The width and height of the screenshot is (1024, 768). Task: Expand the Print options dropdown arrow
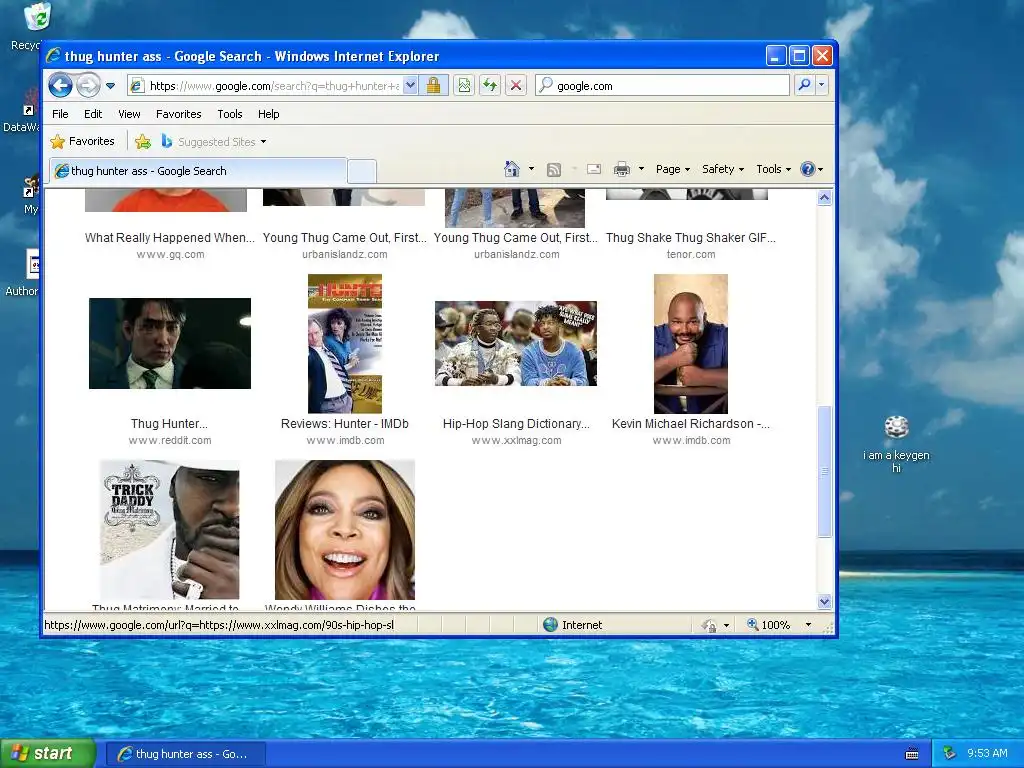[641, 169]
